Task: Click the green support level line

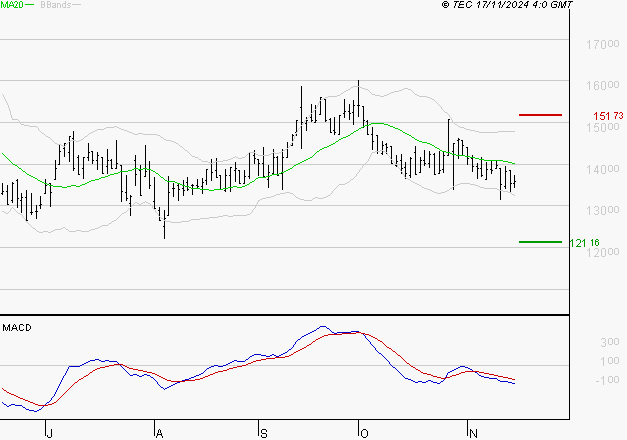Action: [x=540, y=242]
